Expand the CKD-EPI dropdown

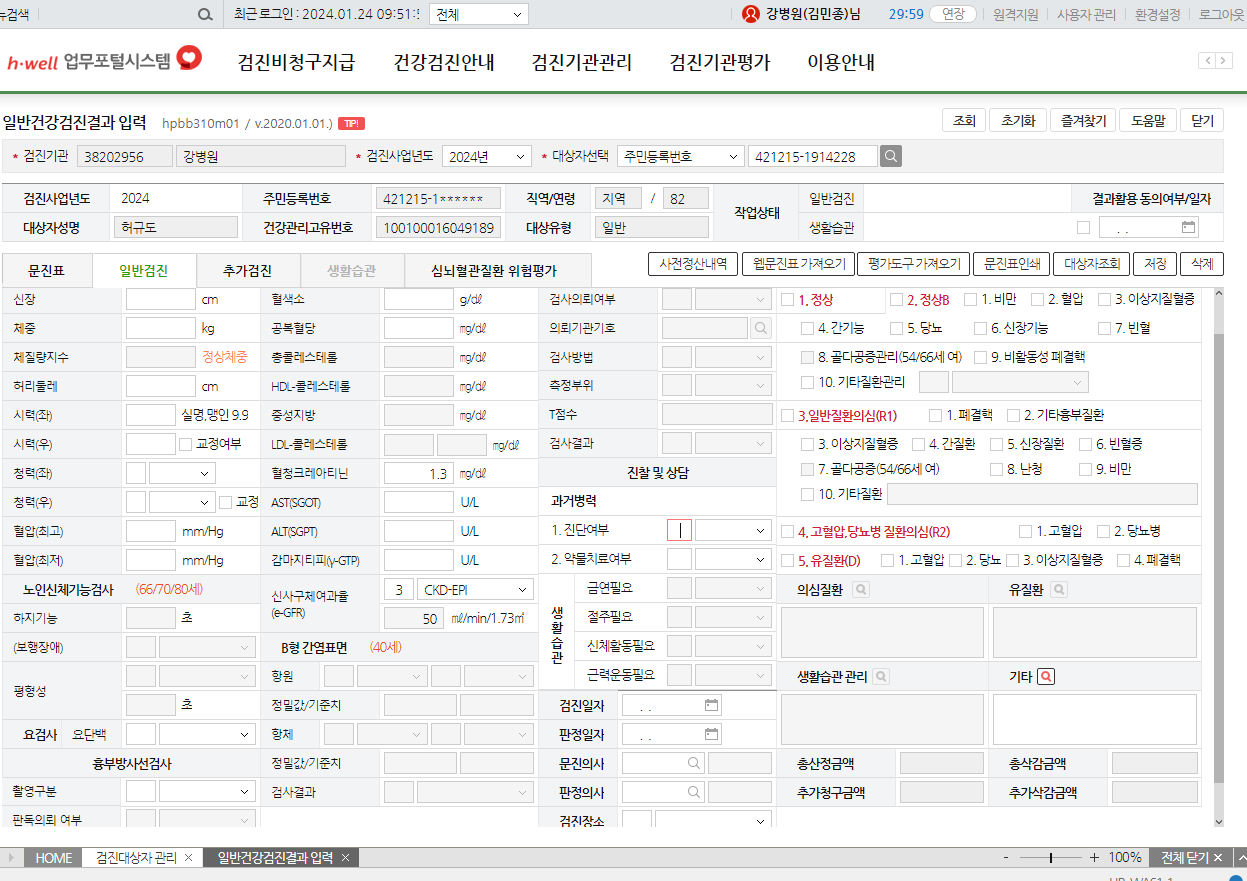(475, 590)
